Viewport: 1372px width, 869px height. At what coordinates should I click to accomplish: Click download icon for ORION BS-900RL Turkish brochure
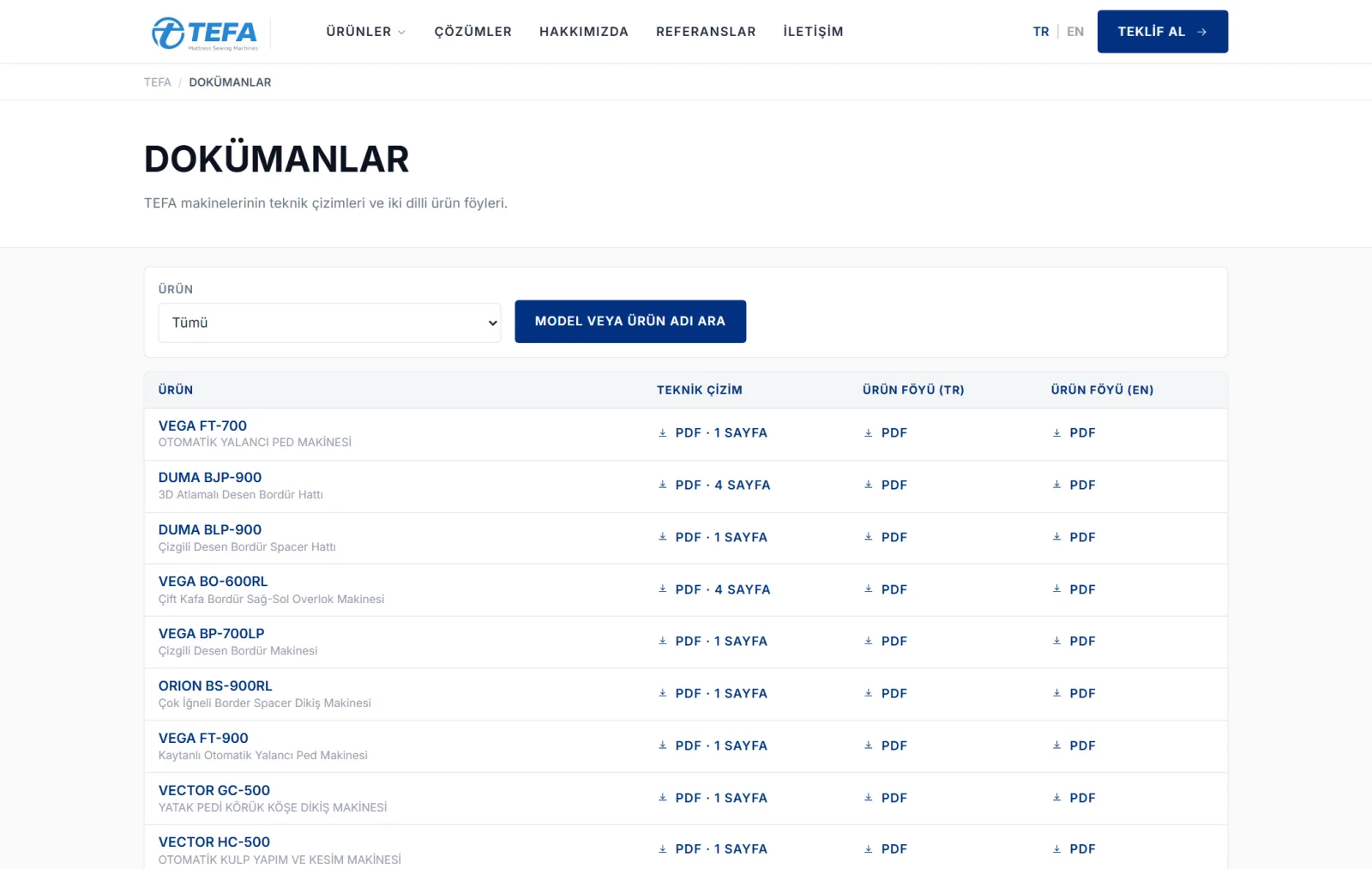pos(869,693)
